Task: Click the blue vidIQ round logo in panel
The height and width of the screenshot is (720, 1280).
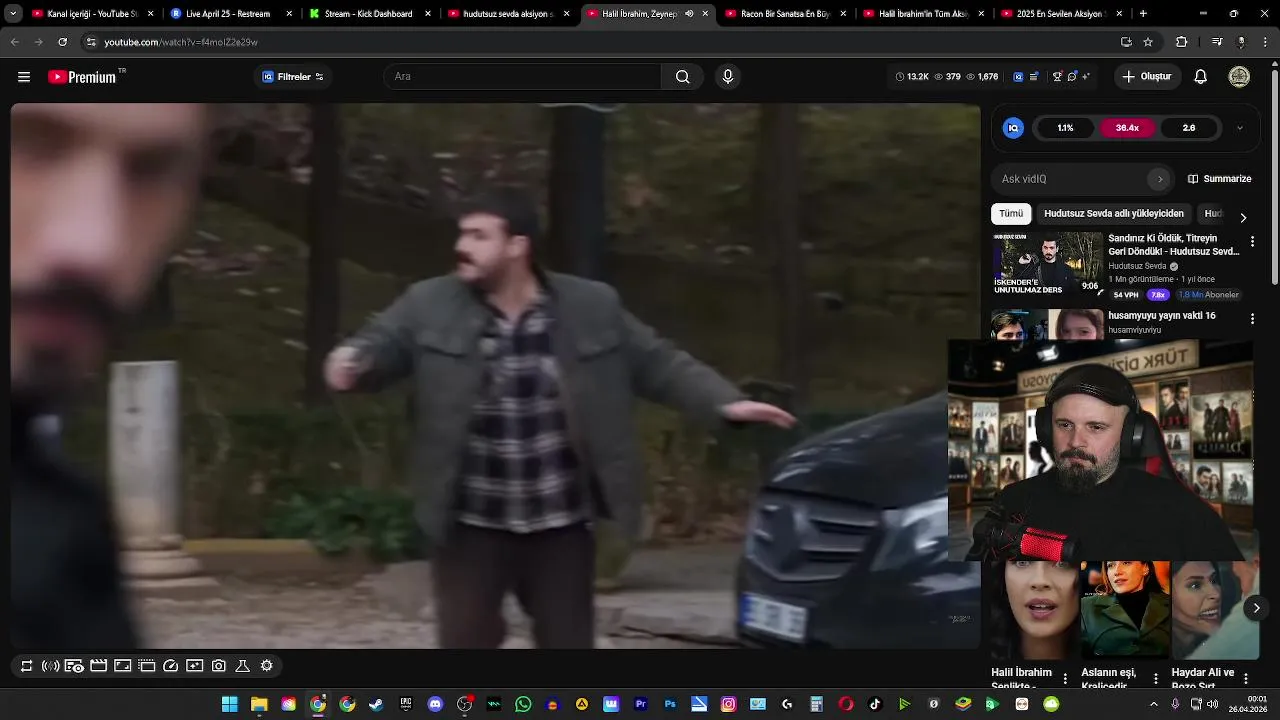Action: (x=1013, y=128)
